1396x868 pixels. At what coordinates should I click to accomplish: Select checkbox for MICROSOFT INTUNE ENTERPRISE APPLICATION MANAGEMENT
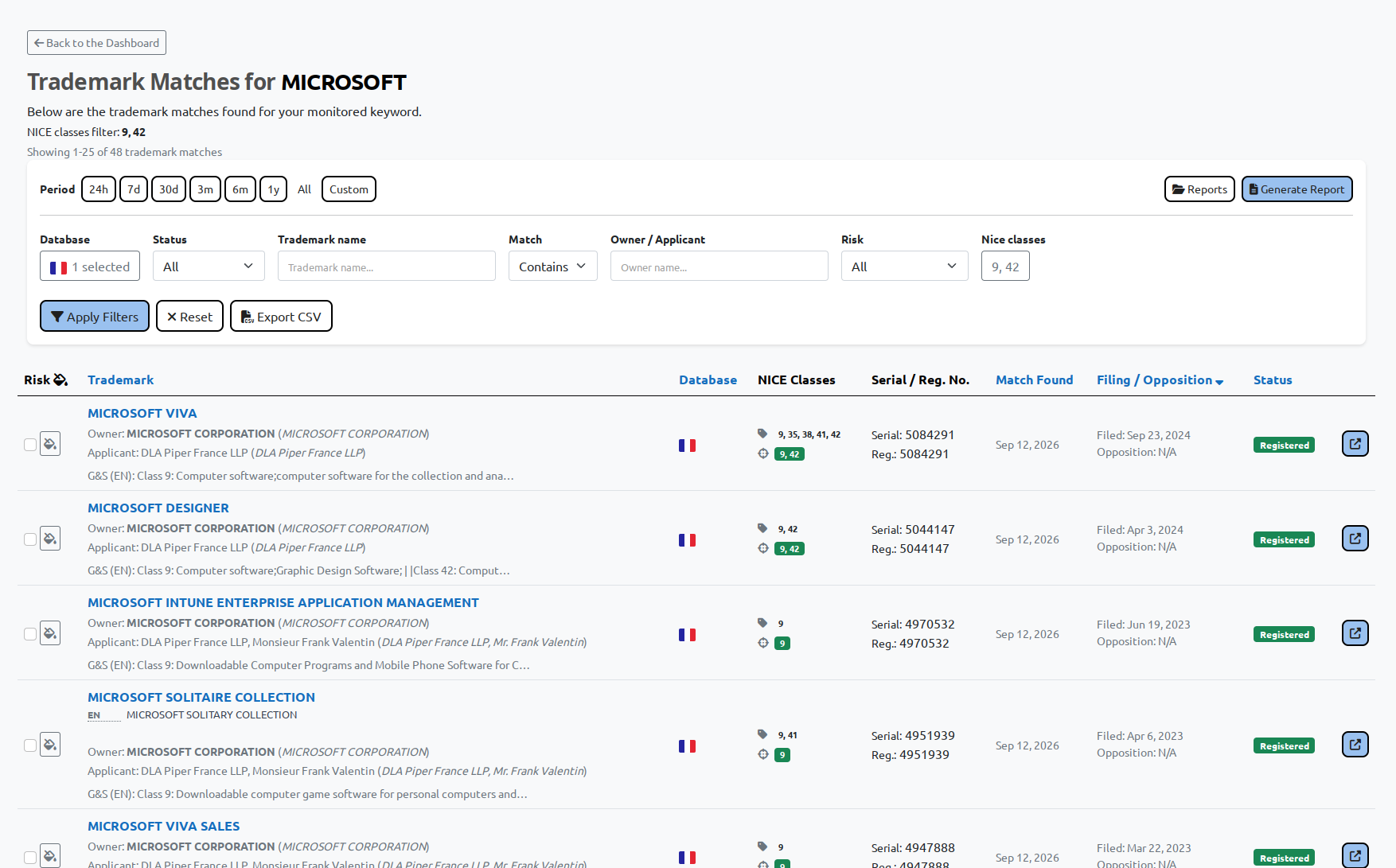tap(30, 634)
